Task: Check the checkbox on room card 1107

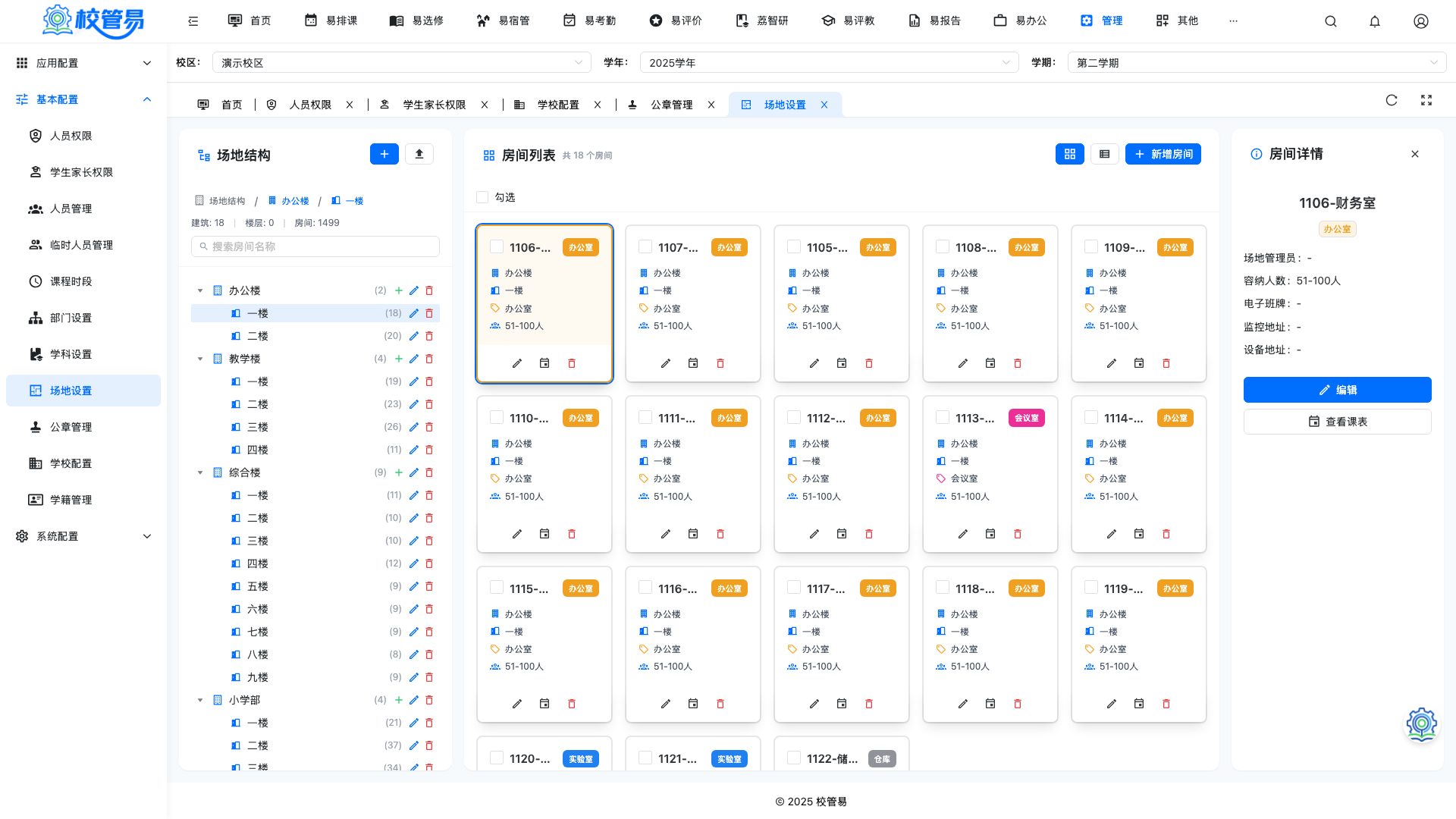Action: click(645, 247)
